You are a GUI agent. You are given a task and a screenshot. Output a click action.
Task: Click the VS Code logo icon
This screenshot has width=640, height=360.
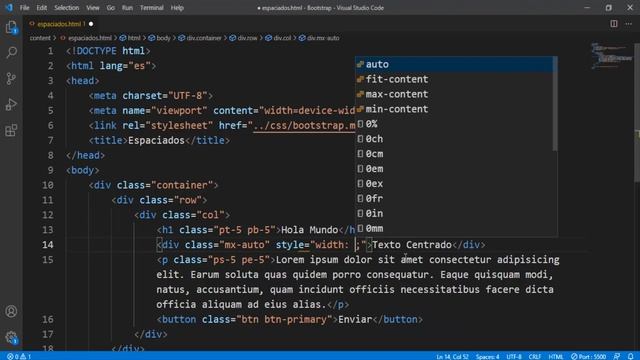[9, 8]
